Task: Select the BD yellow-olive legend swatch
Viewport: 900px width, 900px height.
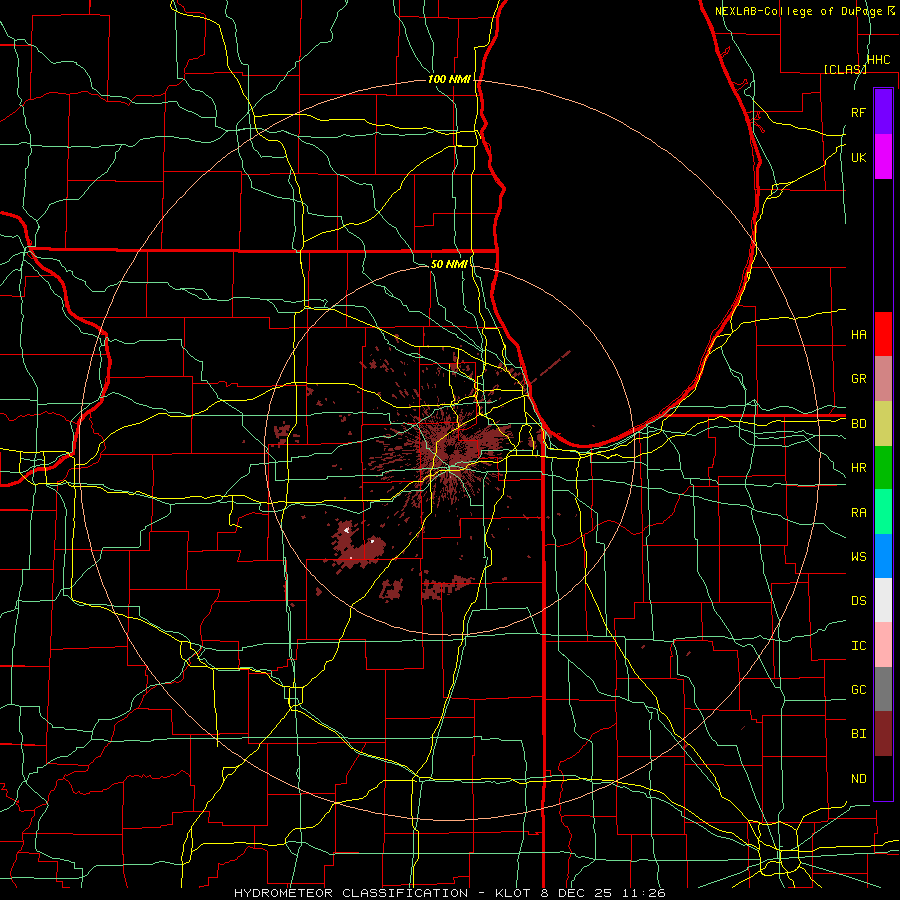Action: (883, 424)
